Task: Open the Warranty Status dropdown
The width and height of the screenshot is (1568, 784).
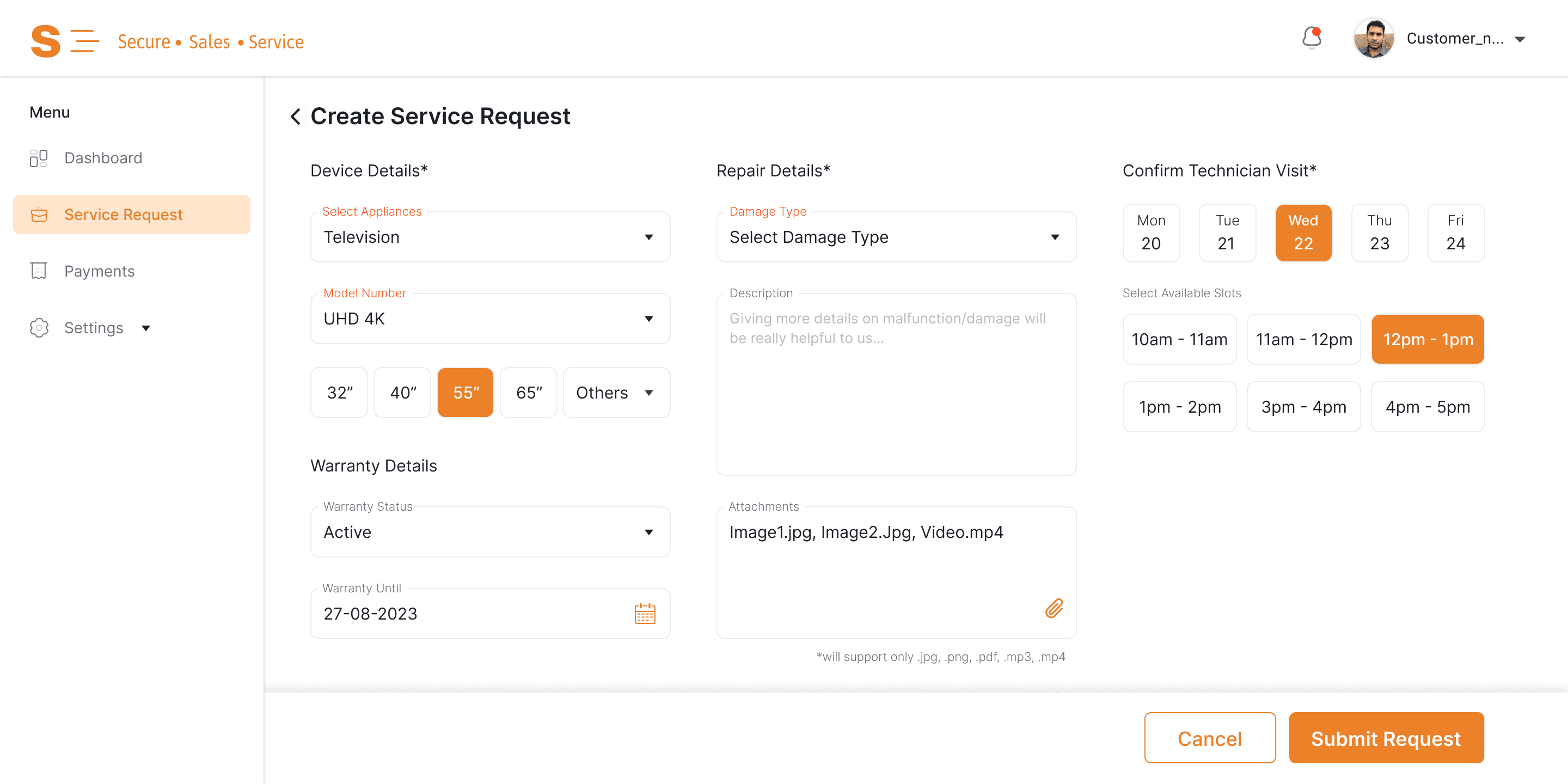Action: pos(490,532)
